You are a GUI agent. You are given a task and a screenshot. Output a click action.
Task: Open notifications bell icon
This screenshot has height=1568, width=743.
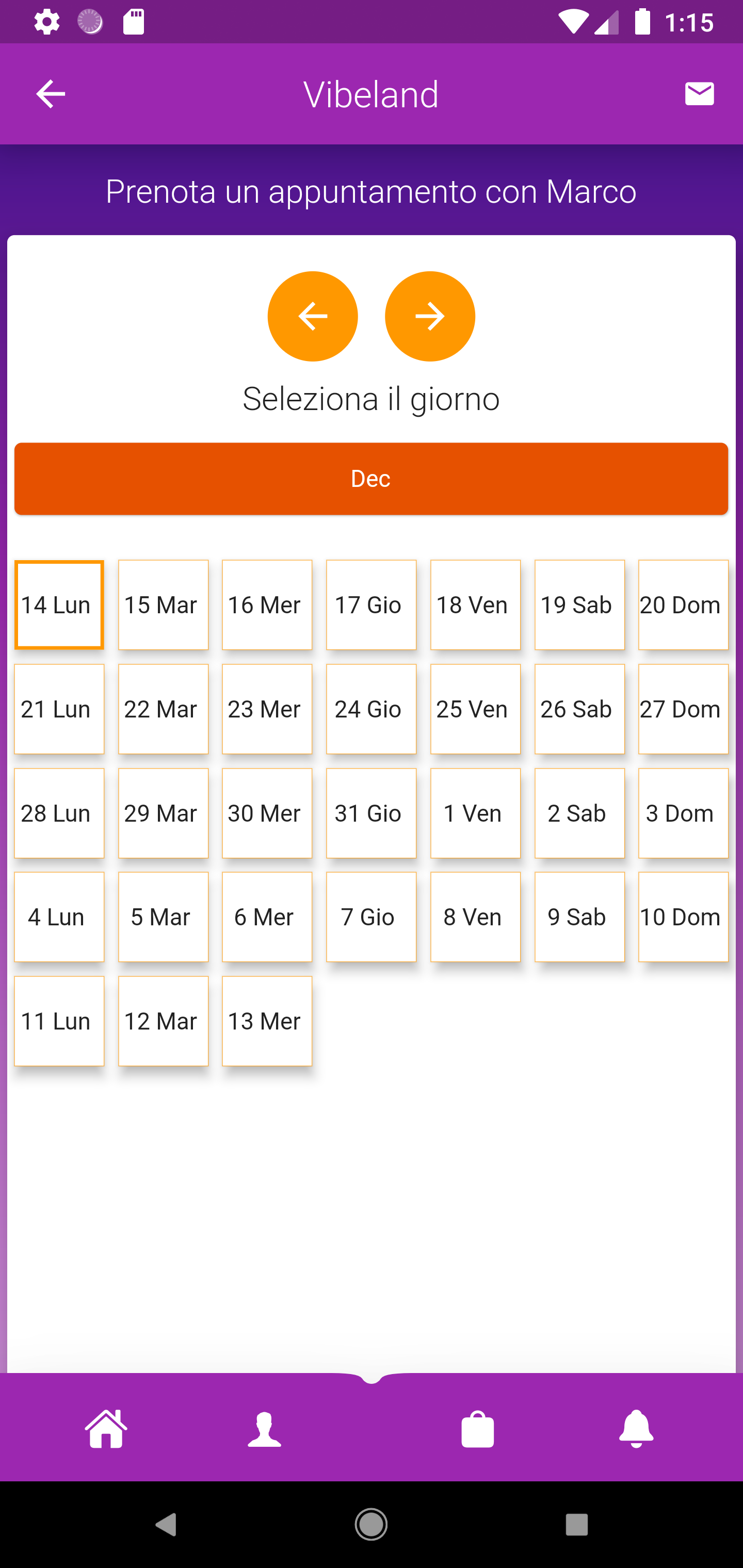tap(636, 1428)
